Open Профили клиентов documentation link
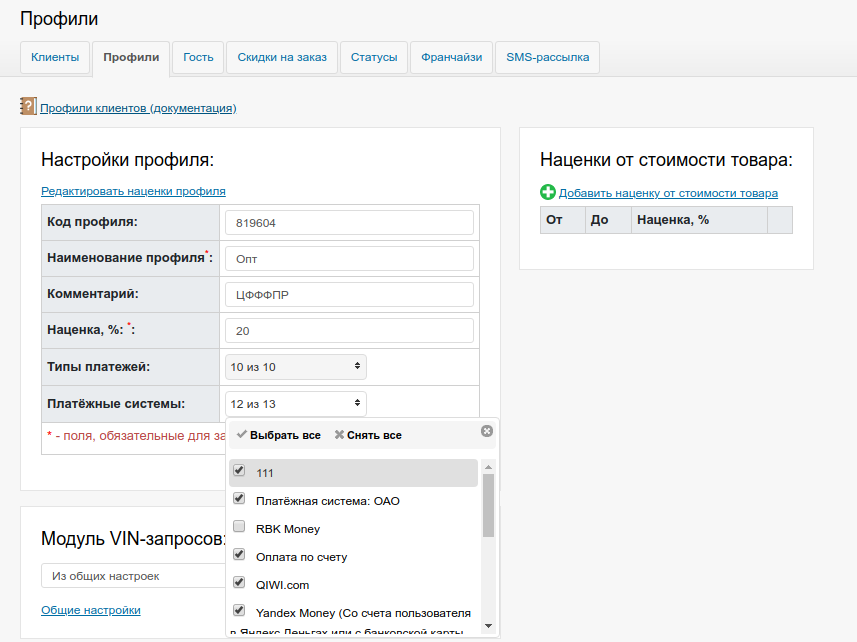The image size is (857, 642). click(x=138, y=108)
